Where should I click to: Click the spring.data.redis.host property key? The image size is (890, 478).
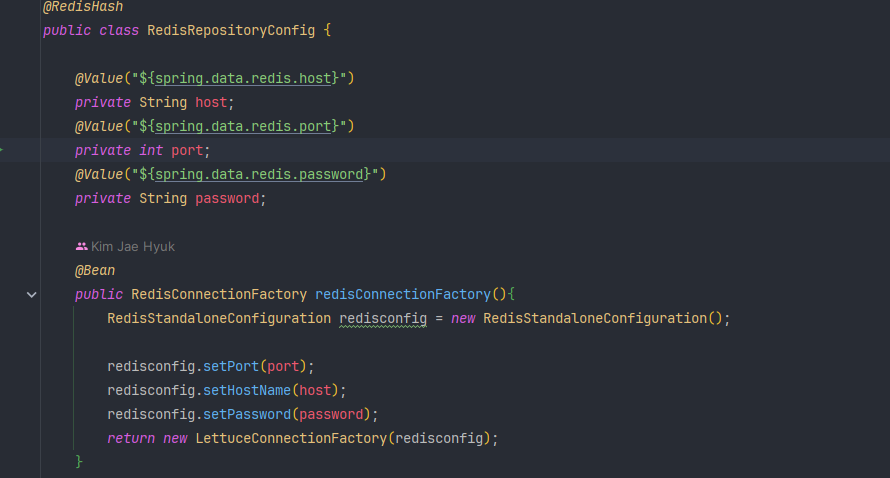click(243, 78)
